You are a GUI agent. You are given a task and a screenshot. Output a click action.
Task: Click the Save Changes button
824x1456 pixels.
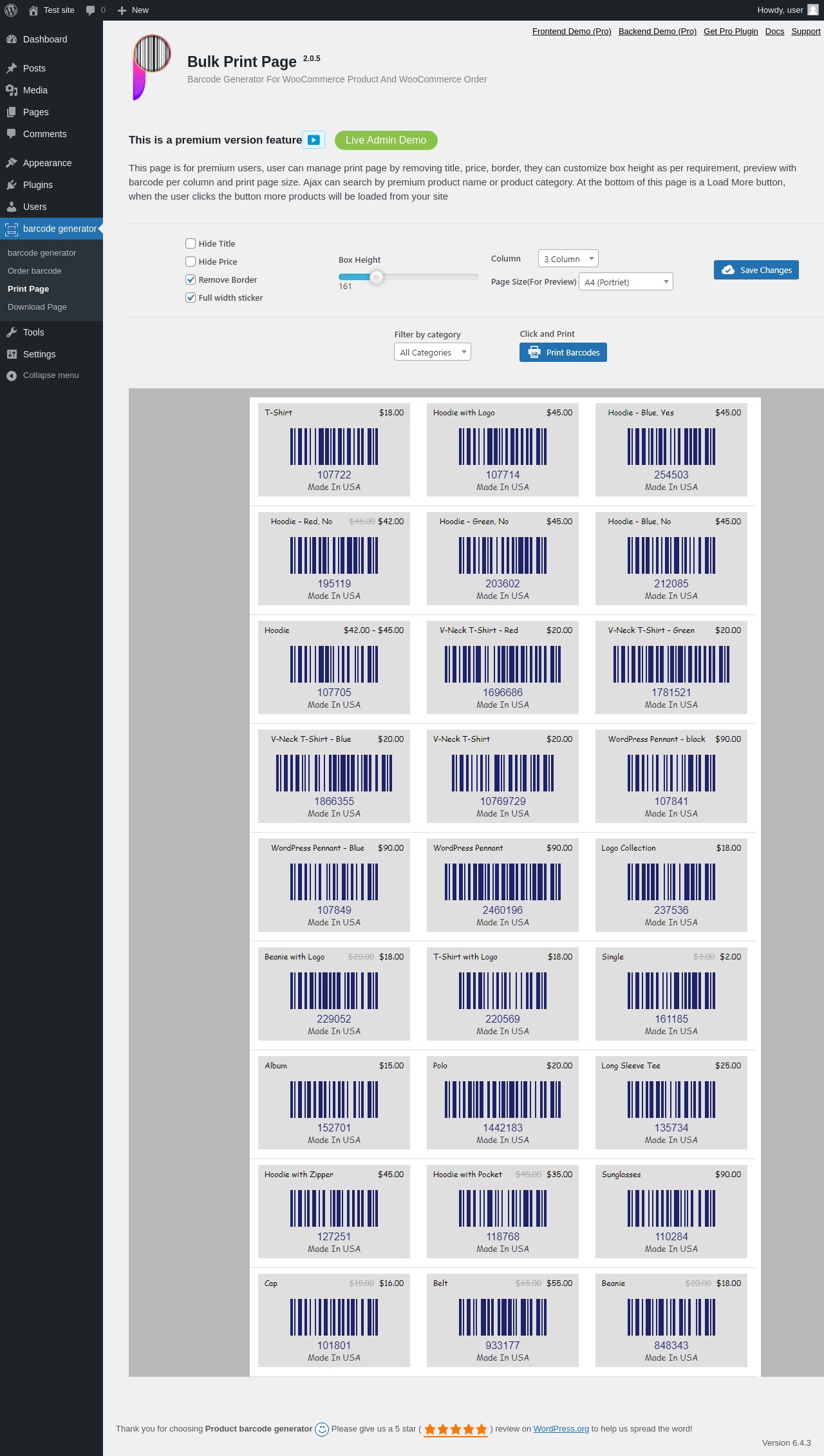coord(756,270)
